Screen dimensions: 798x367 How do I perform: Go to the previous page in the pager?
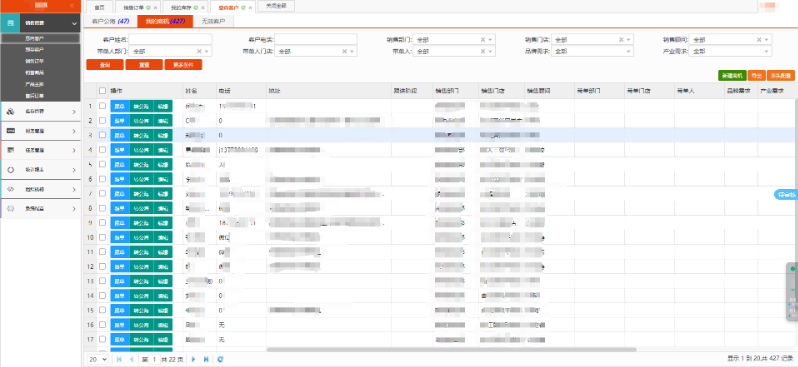[131, 359]
